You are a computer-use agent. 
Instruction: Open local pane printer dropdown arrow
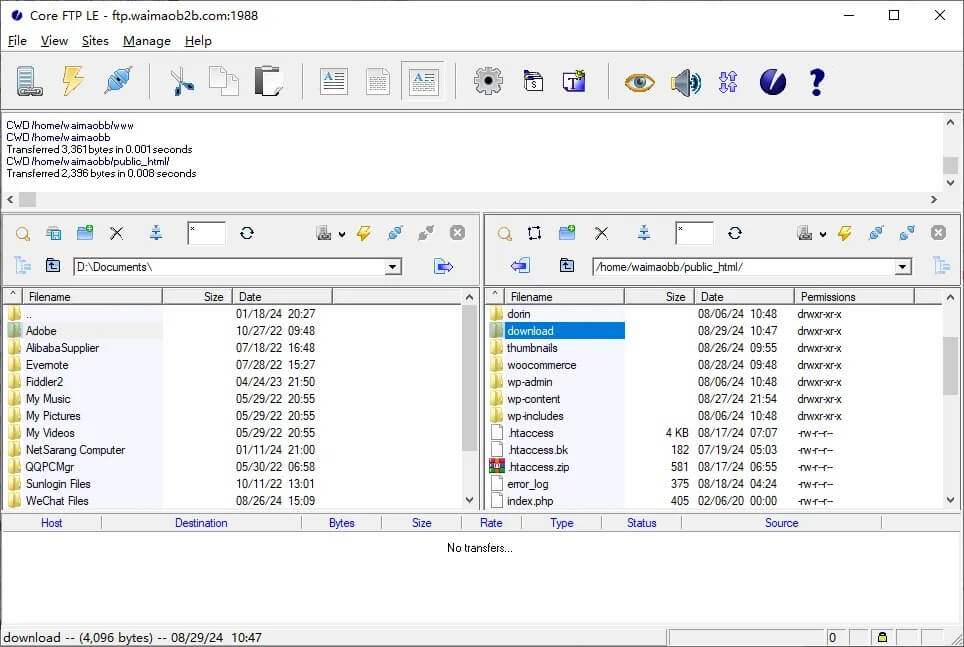342,234
